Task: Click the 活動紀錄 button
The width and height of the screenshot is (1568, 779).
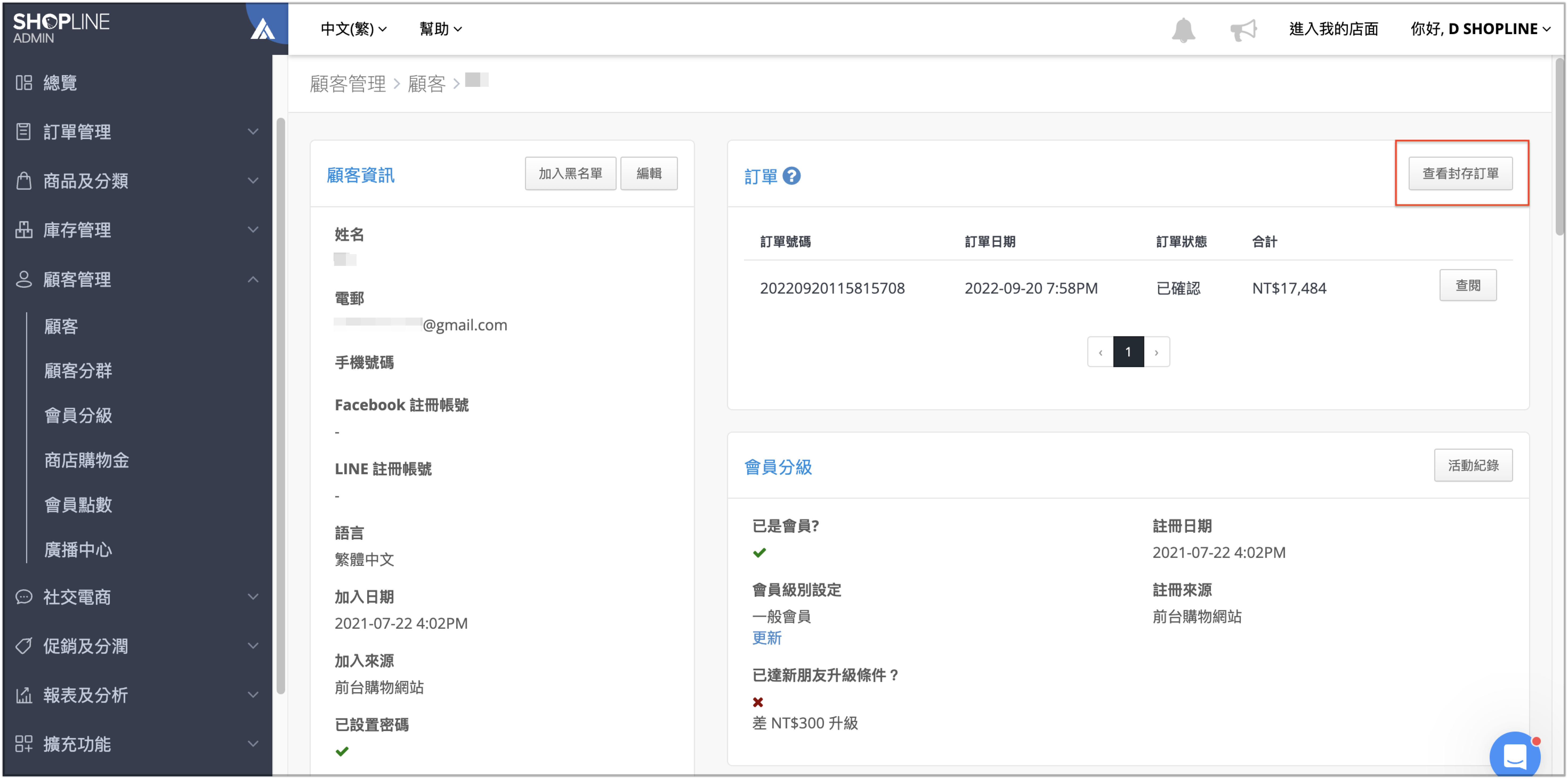Action: tap(1473, 466)
